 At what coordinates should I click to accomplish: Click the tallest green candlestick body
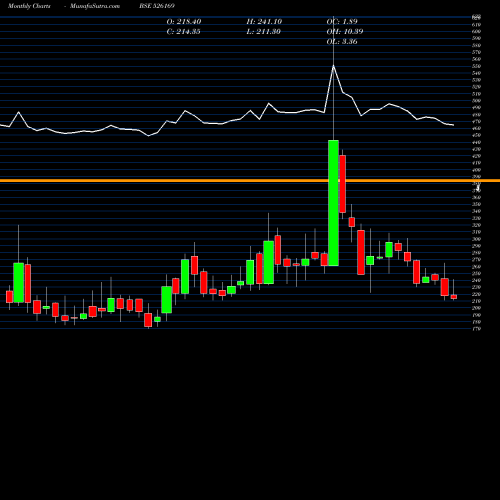pos(333,203)
